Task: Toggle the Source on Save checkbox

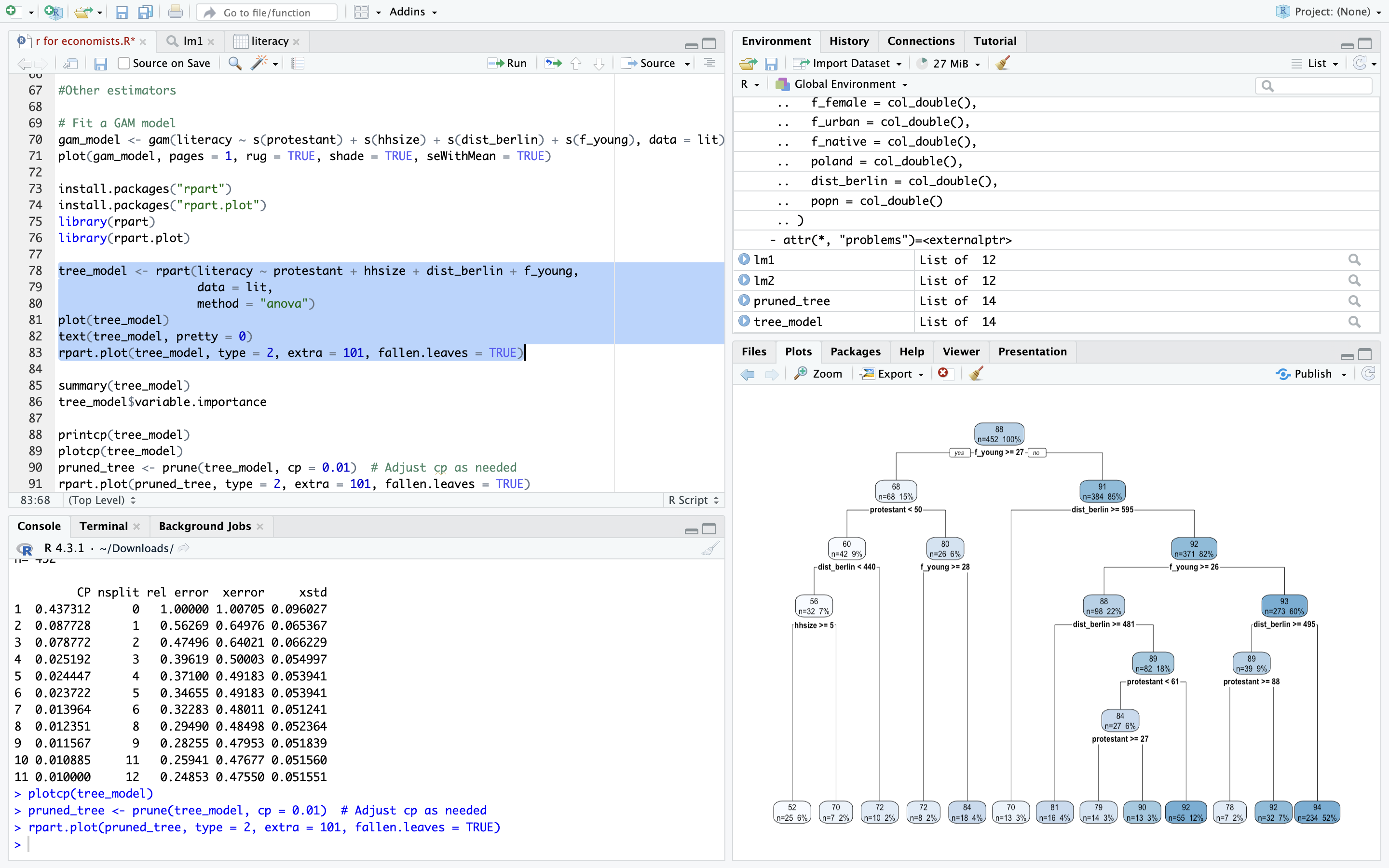Action: click(x=124, y=63)
